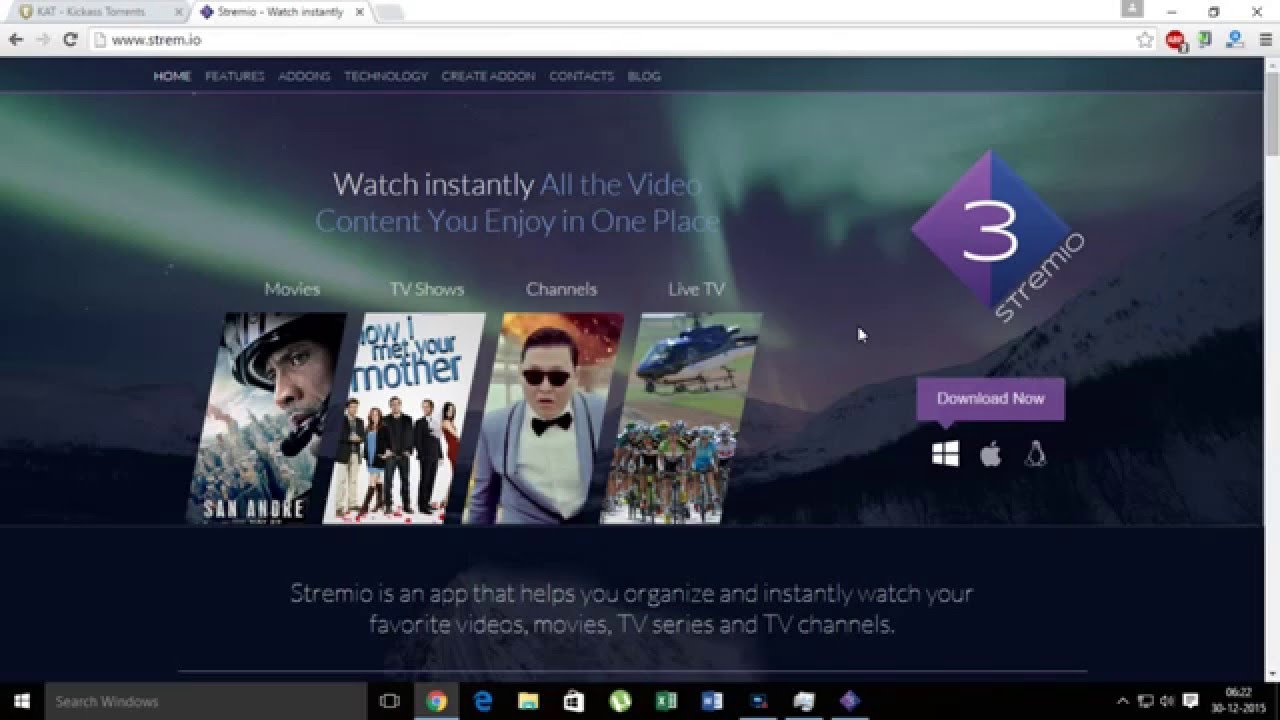Open the BLOG navigation item
This screenshot has height=720, width=1280.
644,76
